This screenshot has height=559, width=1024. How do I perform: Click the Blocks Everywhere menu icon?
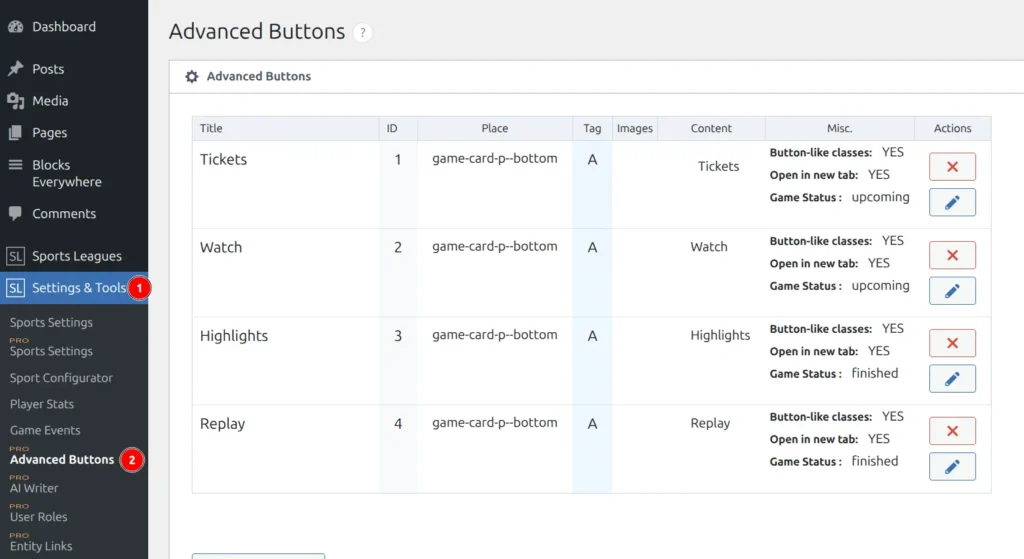16,165
